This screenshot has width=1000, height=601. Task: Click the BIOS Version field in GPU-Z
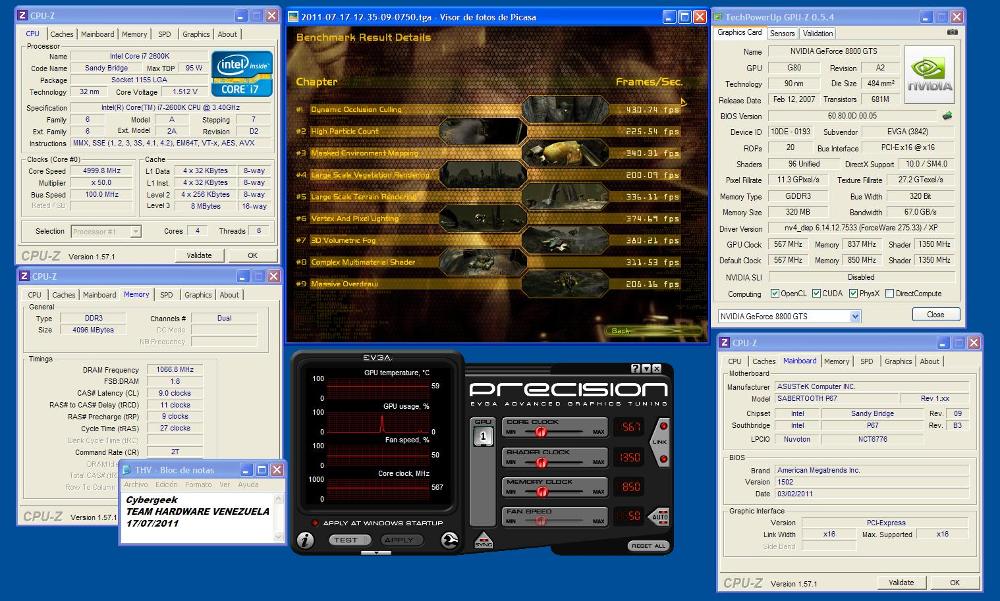[853, 115]
